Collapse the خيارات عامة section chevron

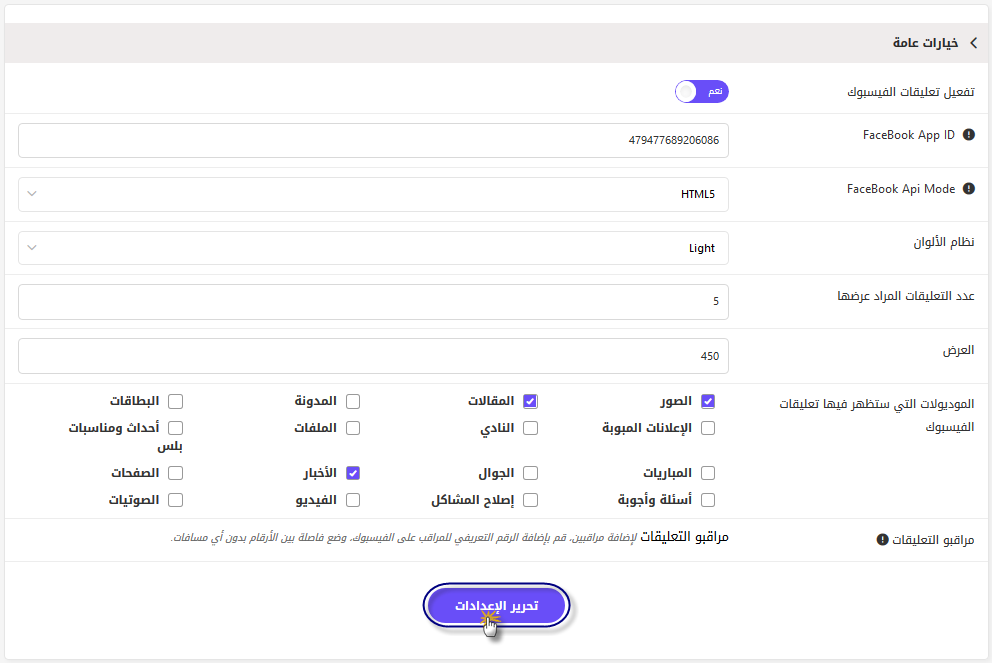tap(974, 42)
